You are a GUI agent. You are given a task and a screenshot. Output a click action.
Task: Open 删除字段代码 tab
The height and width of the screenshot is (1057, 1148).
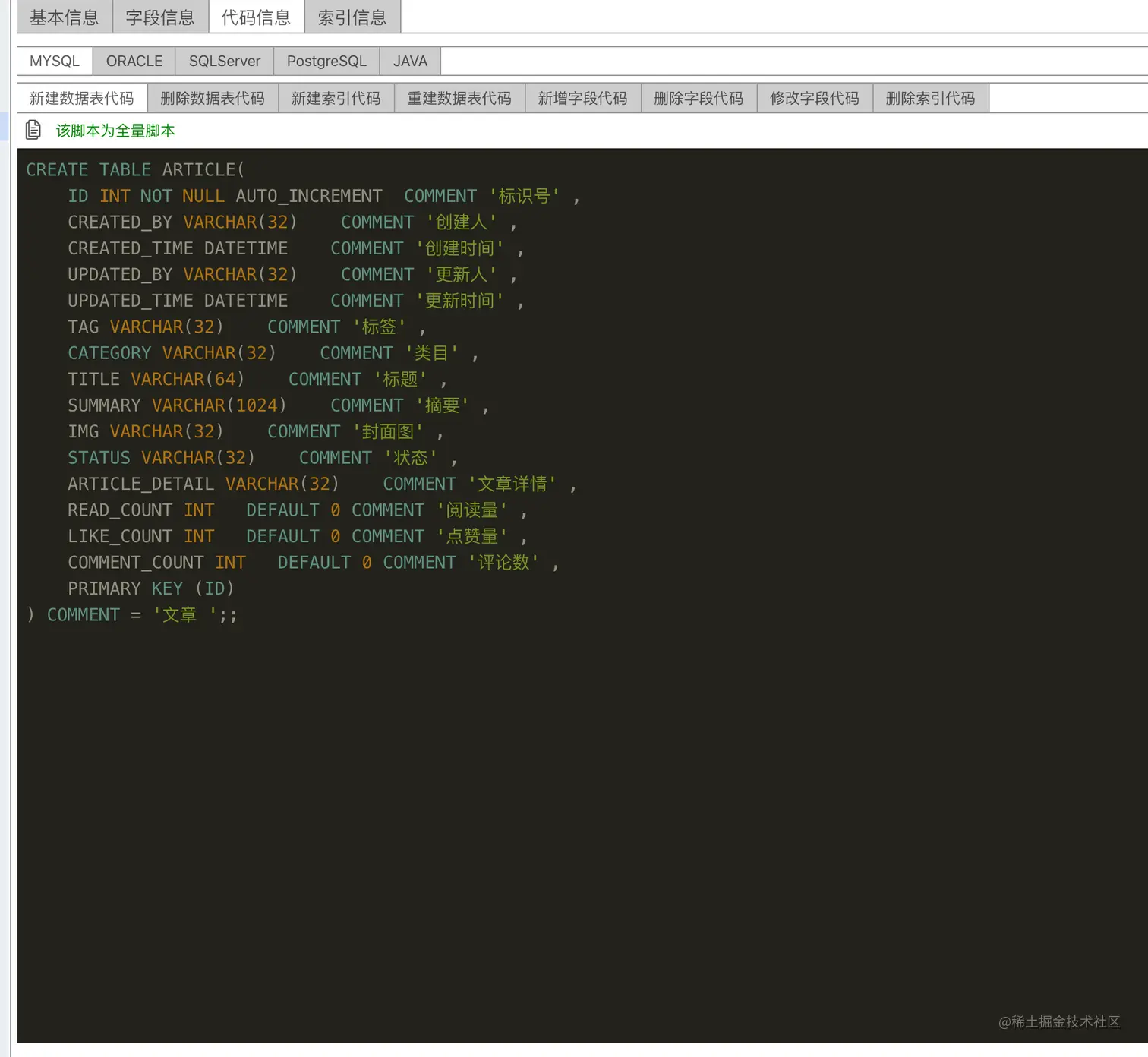[x=699, y=98]
